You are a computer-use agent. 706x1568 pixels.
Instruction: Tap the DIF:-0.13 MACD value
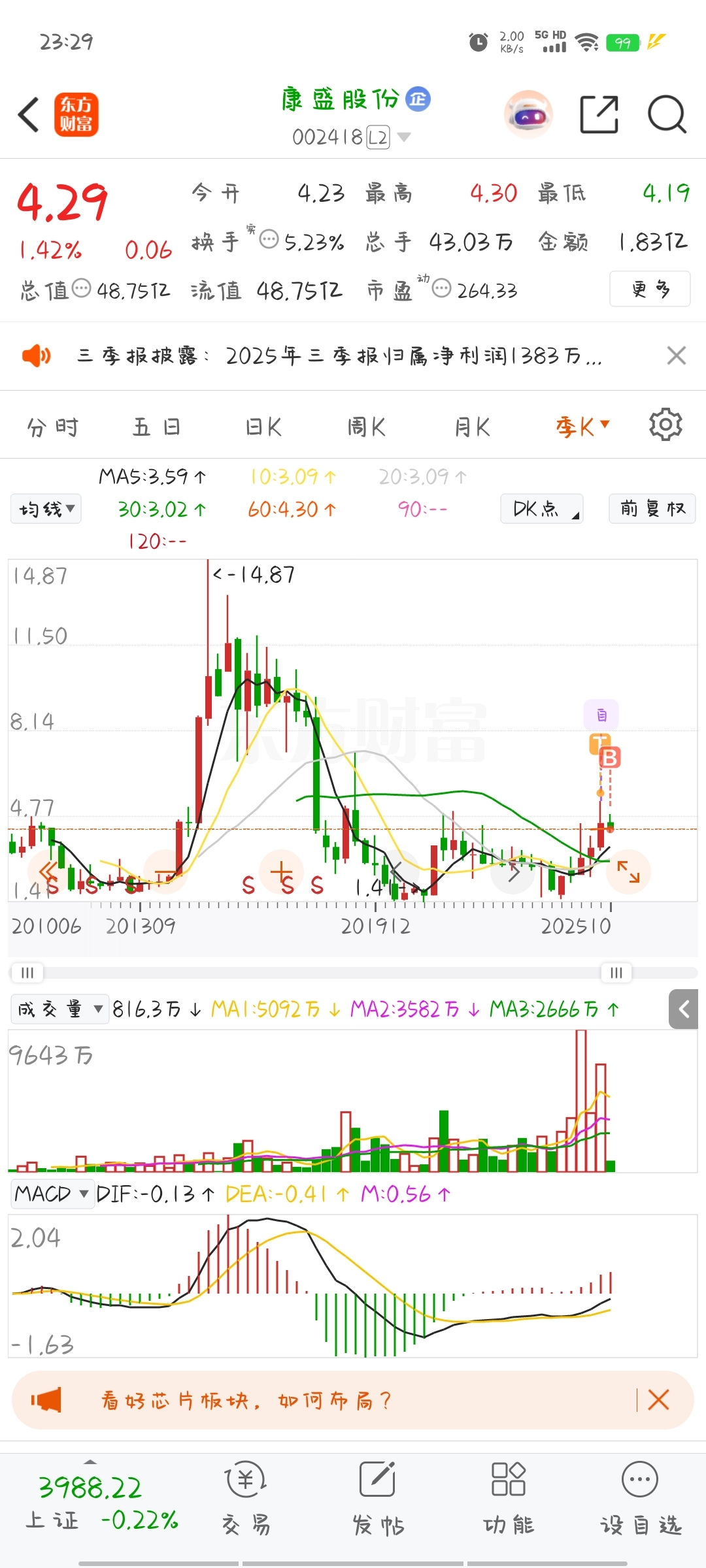click(155, 1195)
